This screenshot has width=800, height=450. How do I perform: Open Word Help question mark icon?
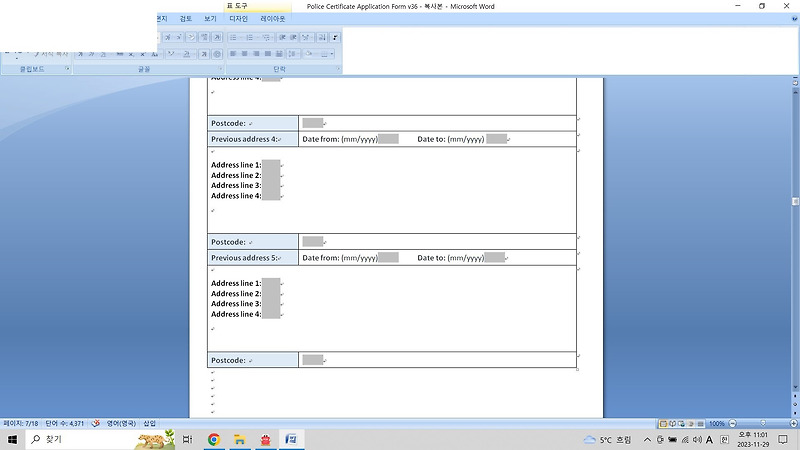(x=794, y=18)
